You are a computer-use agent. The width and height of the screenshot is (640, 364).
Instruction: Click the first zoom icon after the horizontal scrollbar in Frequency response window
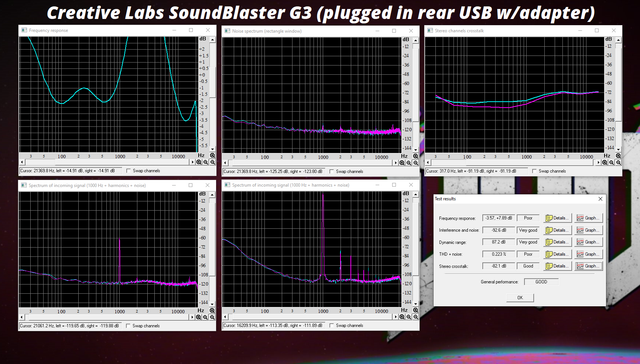[199, 162]
